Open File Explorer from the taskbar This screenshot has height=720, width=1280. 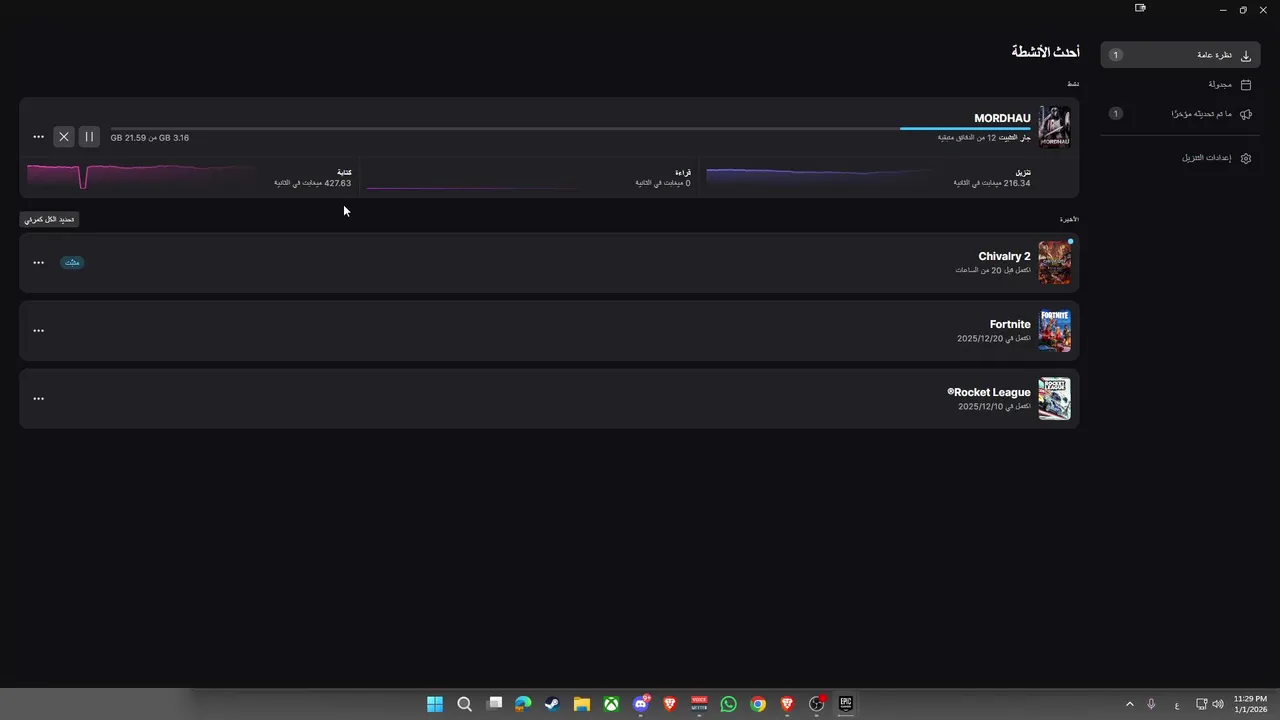coord(582,704)
